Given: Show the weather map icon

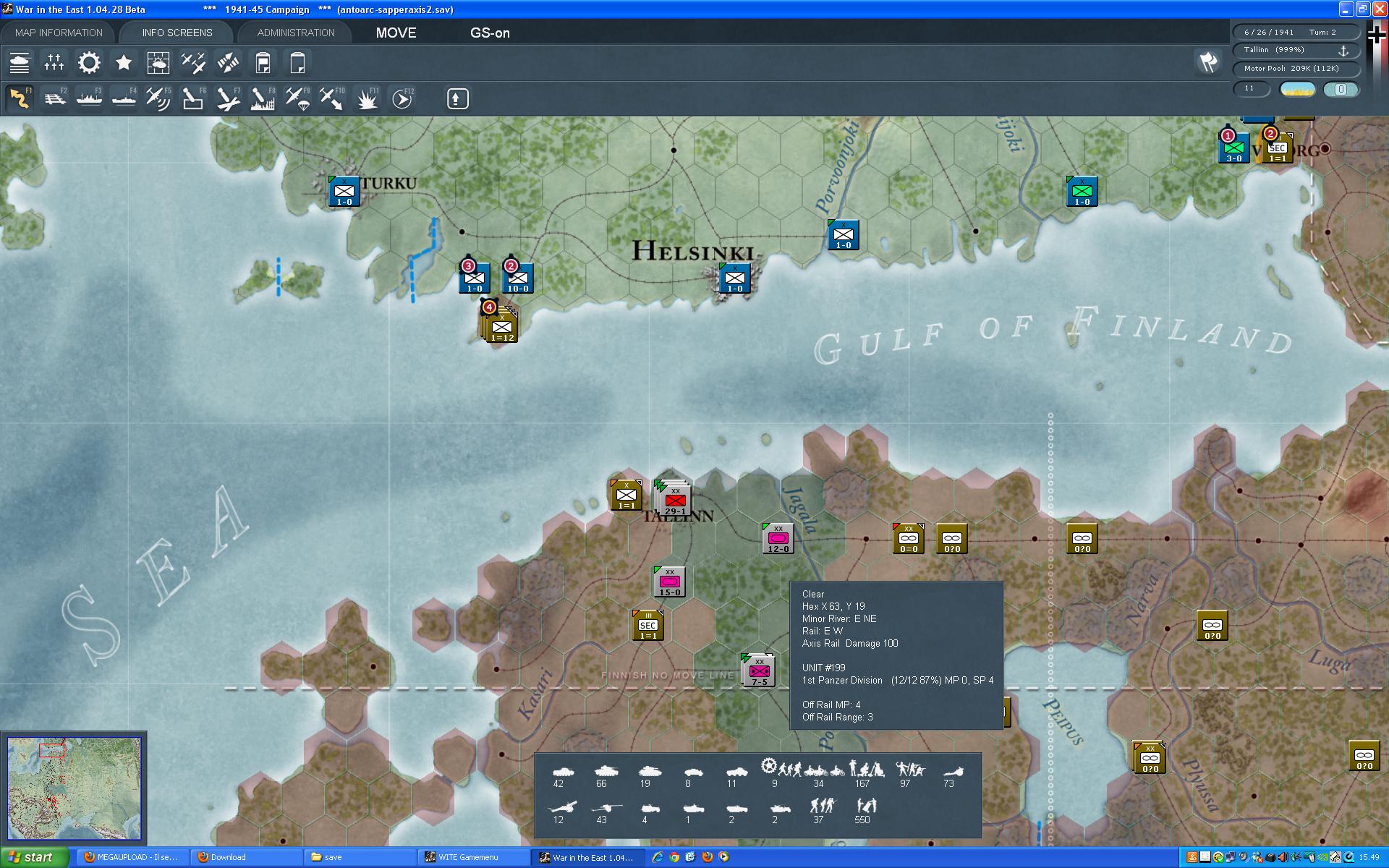Looking at the screenshot, I should pos(158,63).
